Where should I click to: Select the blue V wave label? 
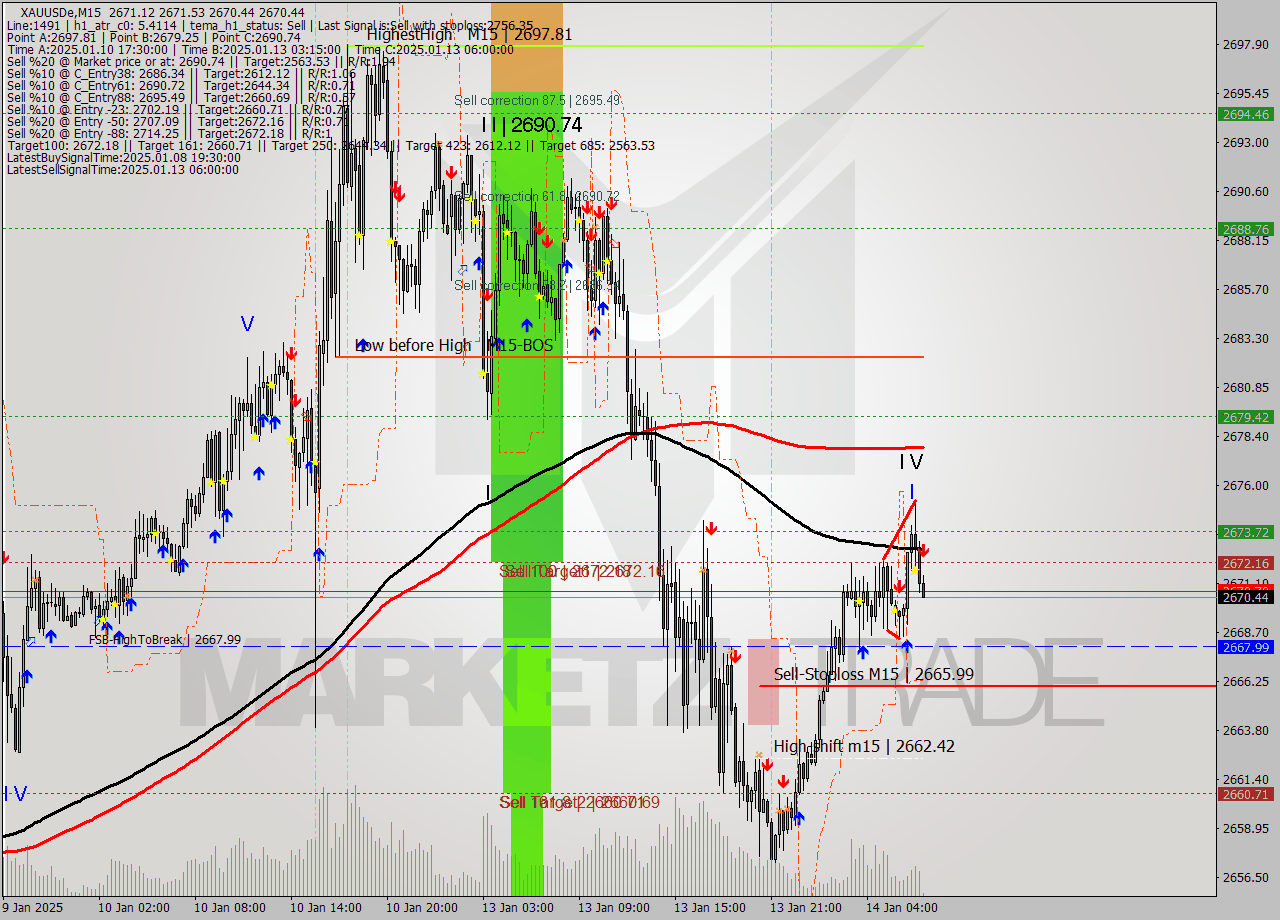pyautogui.click(x=247, y=323)
